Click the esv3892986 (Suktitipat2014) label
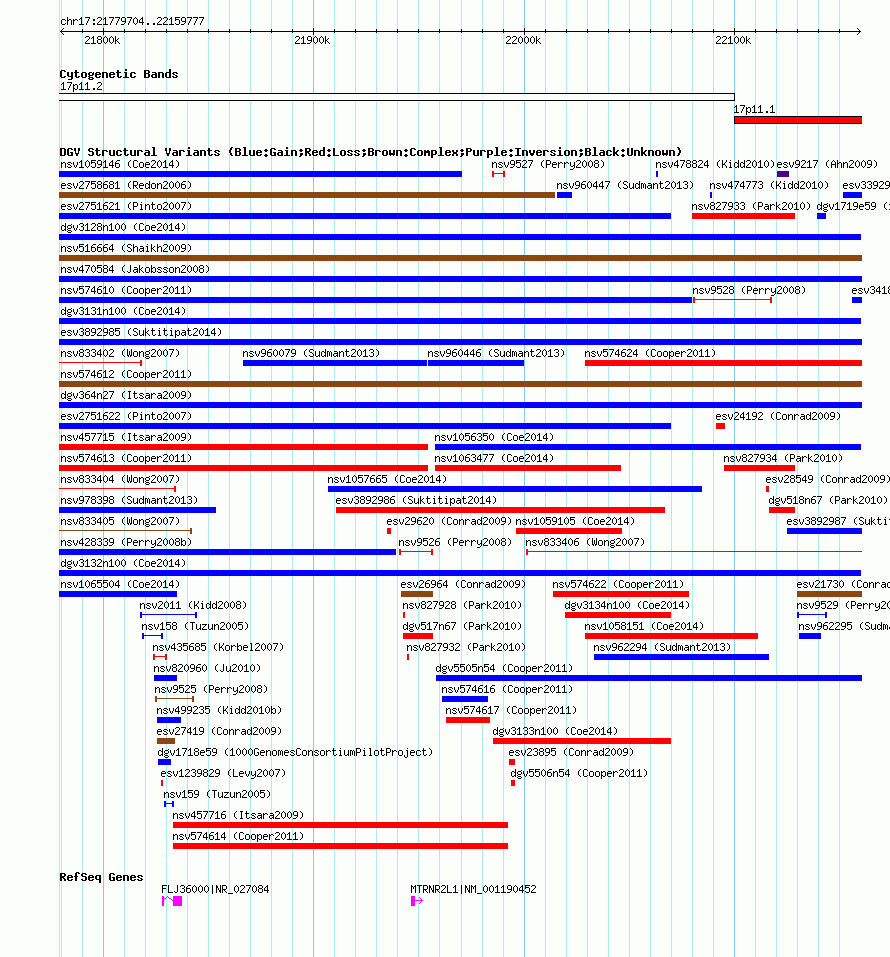This screenshot has height=957, width=890. point(416,500)
